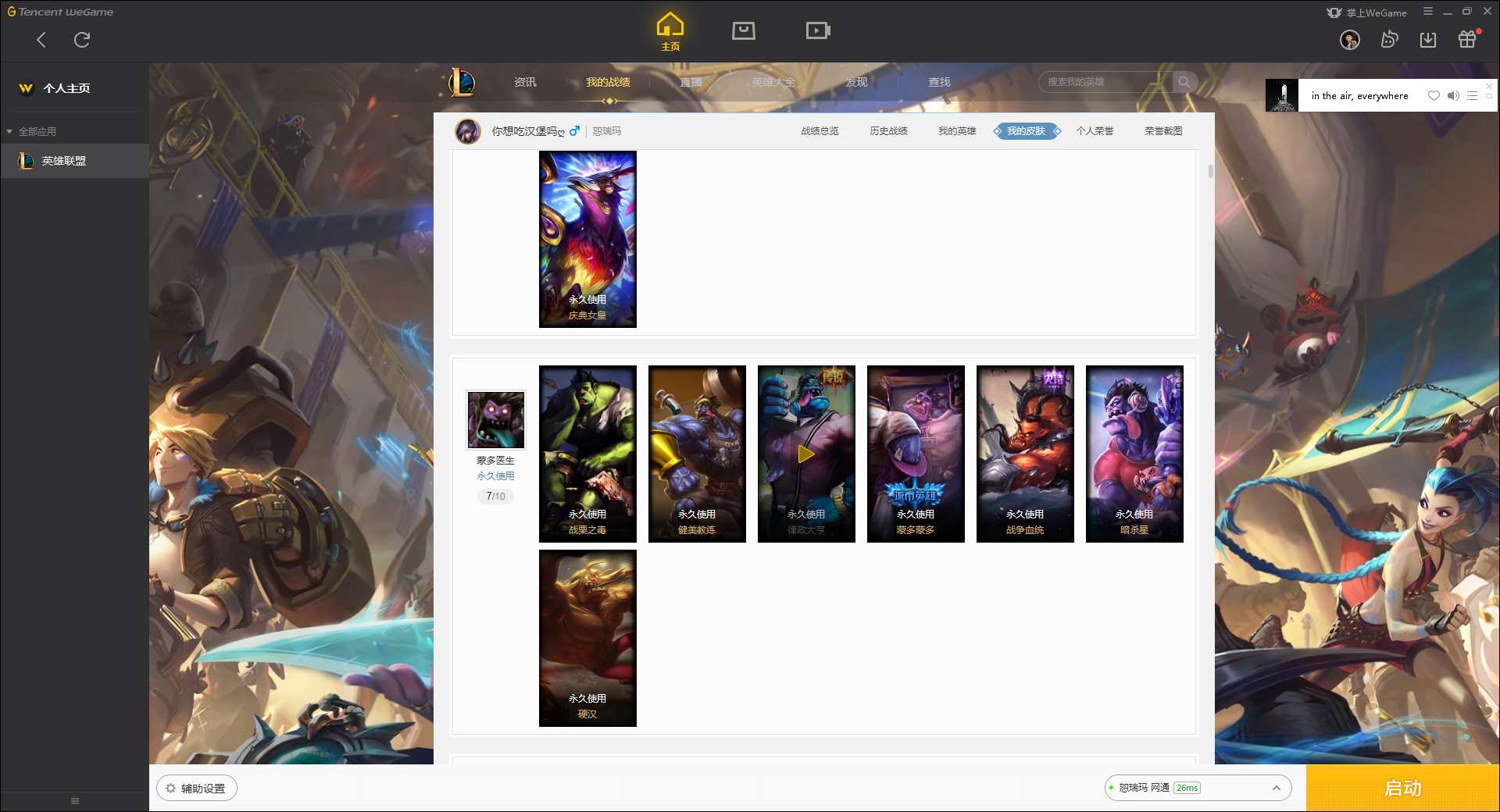Open the video/live icon in top bar
This screenshot has height=812, width=1500.
(818, 30)
